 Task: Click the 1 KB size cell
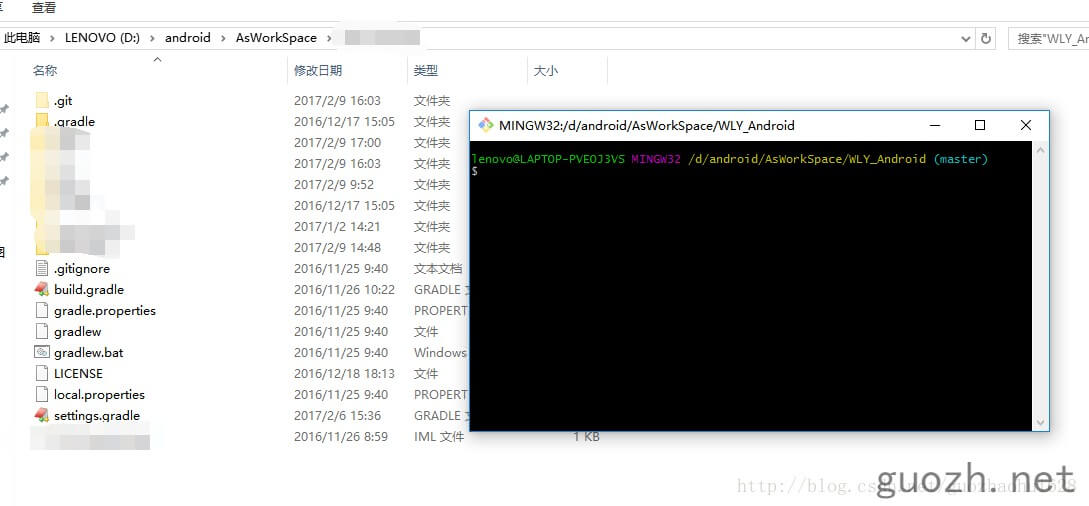point(586,437)
